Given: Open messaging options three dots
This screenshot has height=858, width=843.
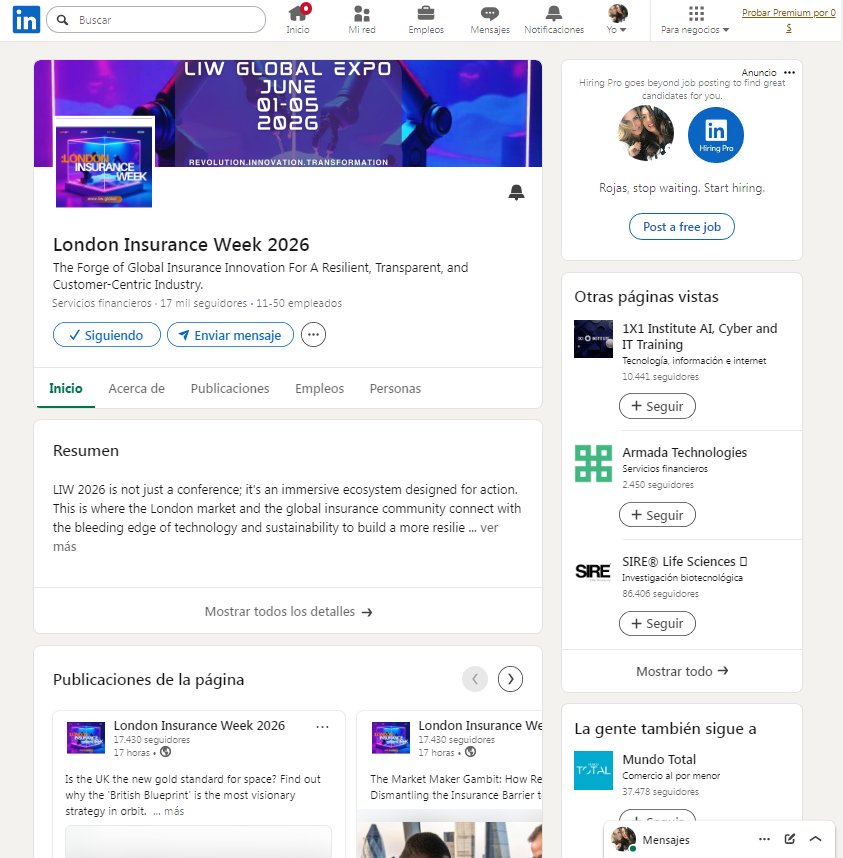Looking at the screenshot, I should [764, 839].
